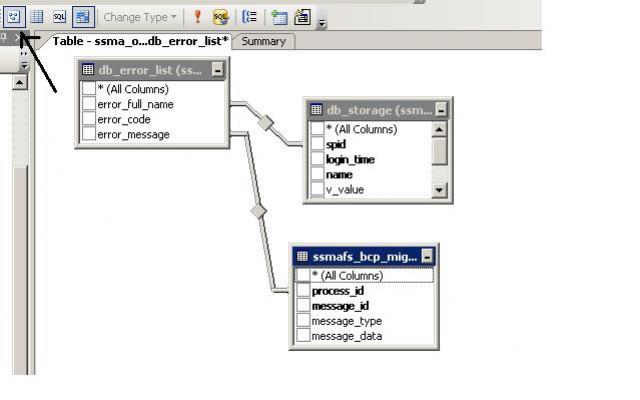640x400 pixels.
Task: Click the login_time column label
Action: point(350,160)
